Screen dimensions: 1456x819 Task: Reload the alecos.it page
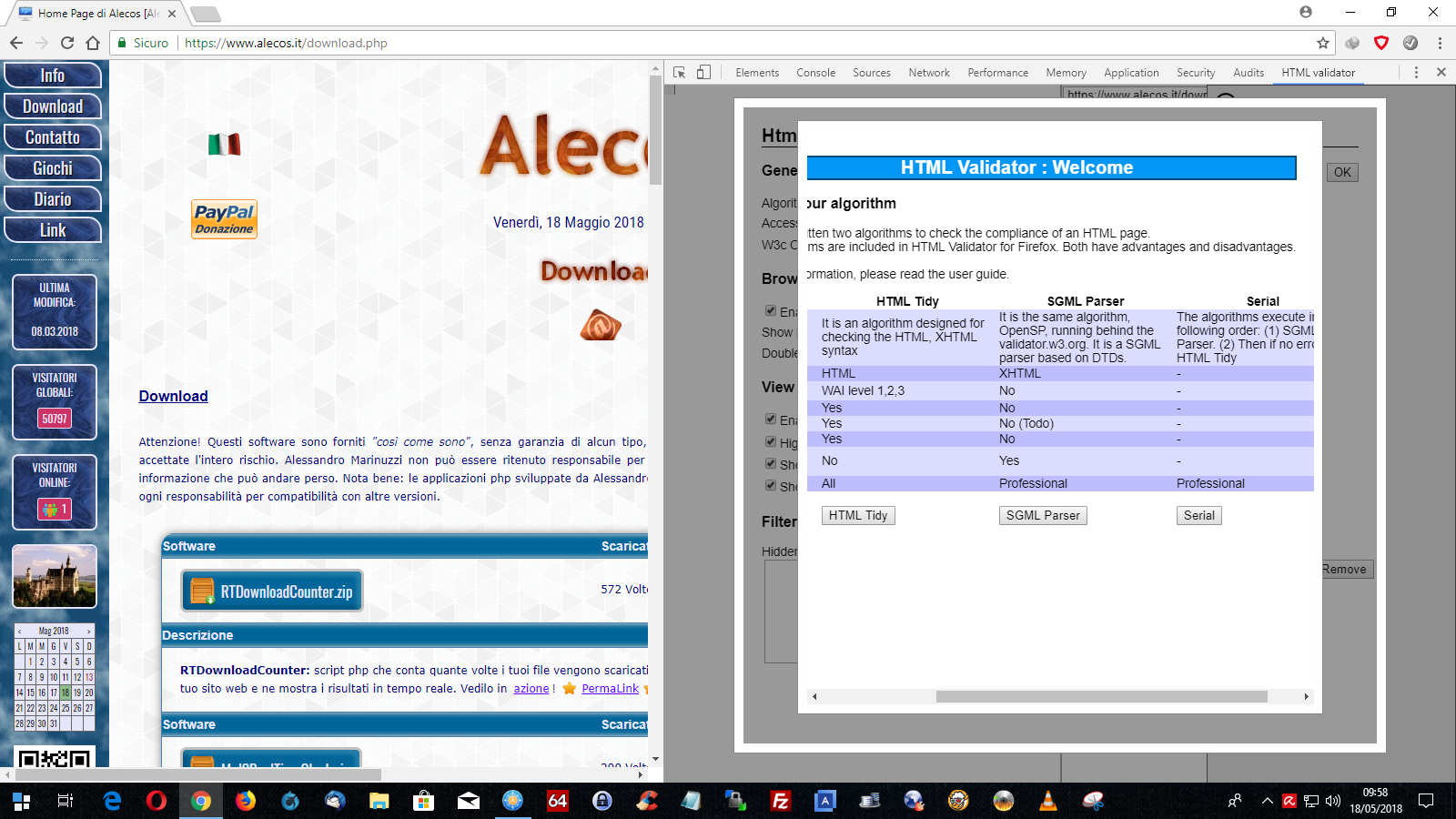pyautogui.click(x=67, y=43)
